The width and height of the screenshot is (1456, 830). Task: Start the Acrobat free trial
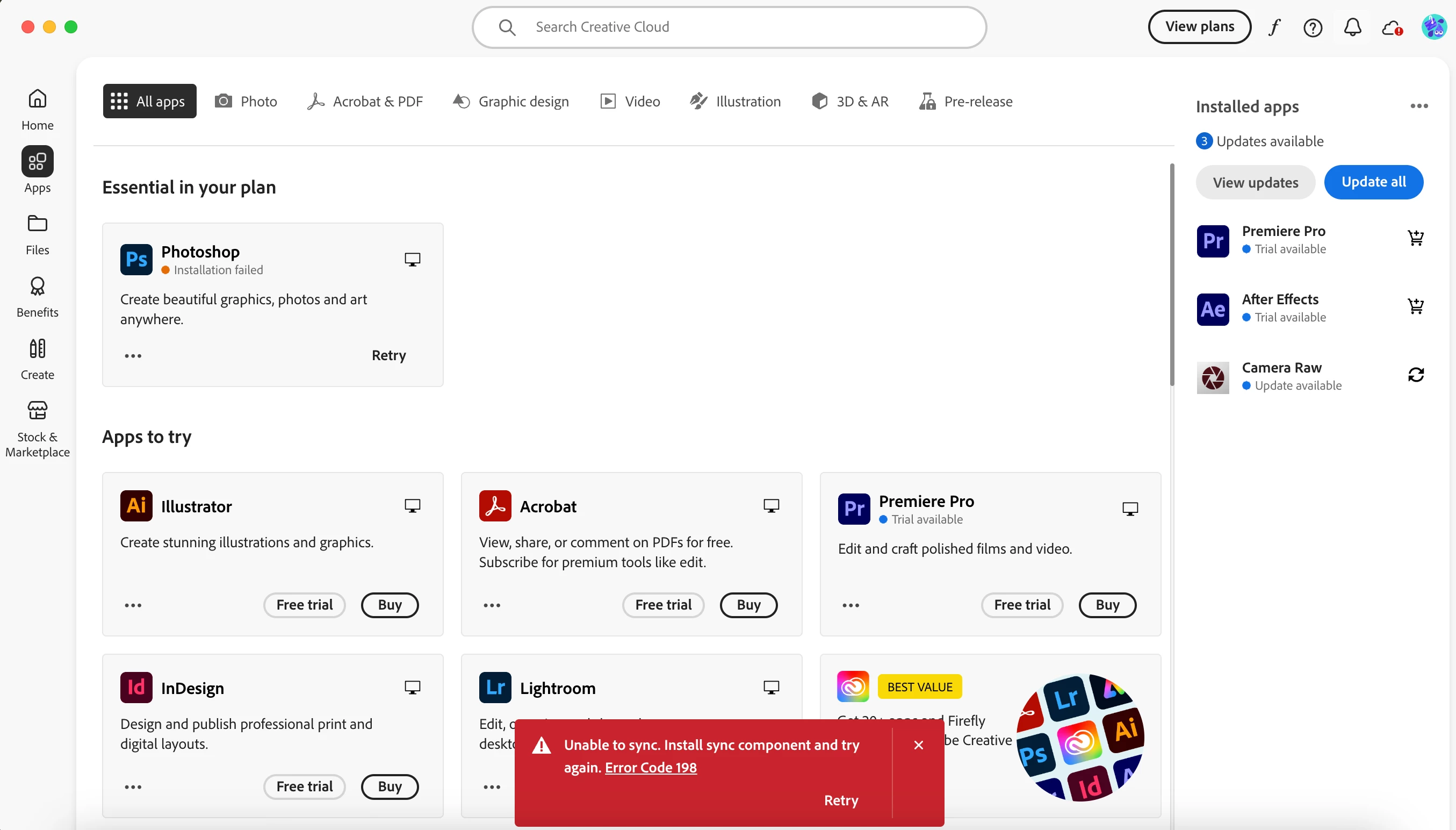[663, 605]
